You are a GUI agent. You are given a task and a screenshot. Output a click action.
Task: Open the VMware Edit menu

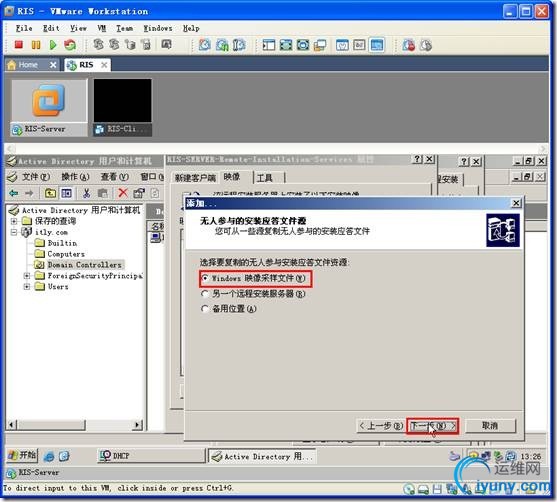click(51, 28)
